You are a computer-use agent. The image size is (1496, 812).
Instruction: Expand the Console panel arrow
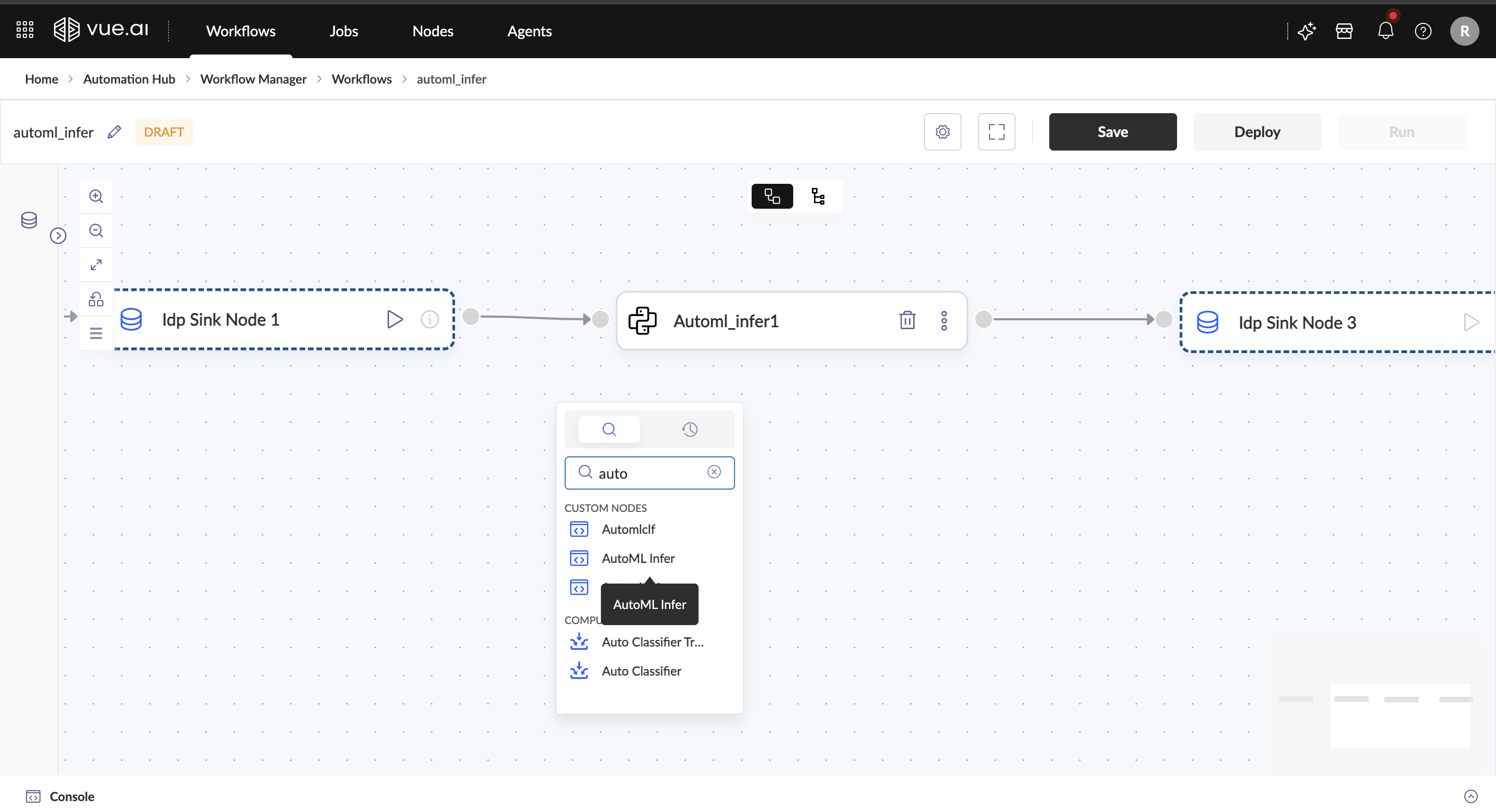[1471, 796]
